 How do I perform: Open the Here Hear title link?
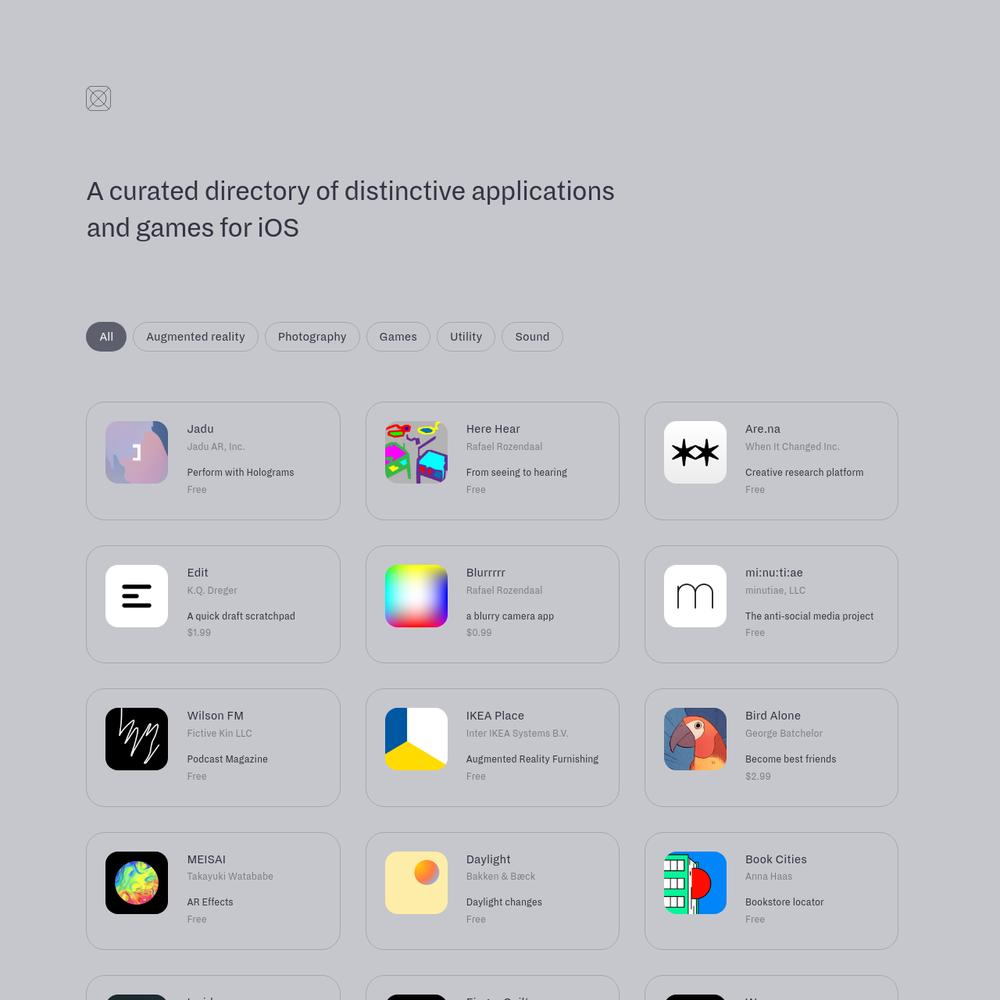click(493, 429)
